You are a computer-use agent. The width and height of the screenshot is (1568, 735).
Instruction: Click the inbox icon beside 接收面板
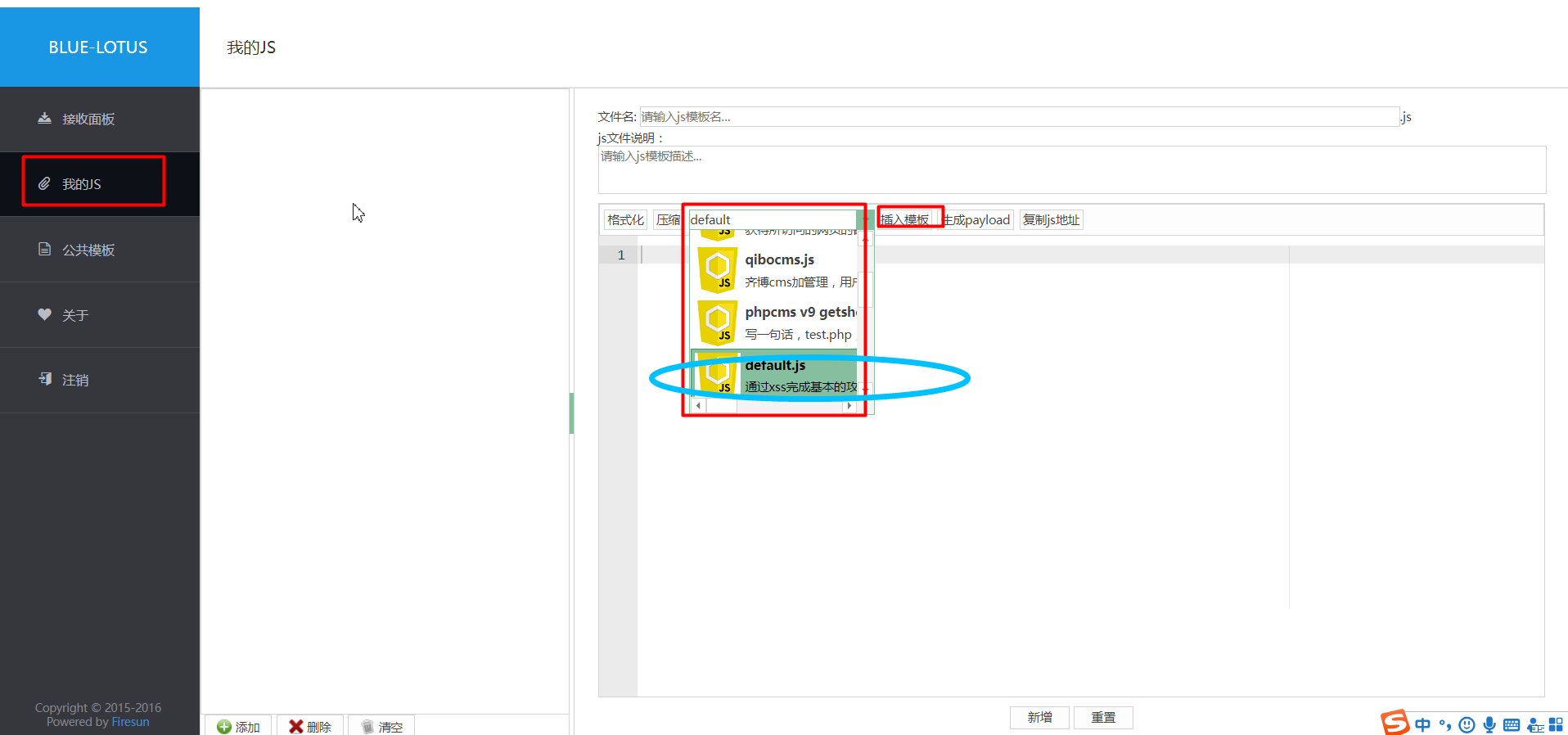coord(44,118)
